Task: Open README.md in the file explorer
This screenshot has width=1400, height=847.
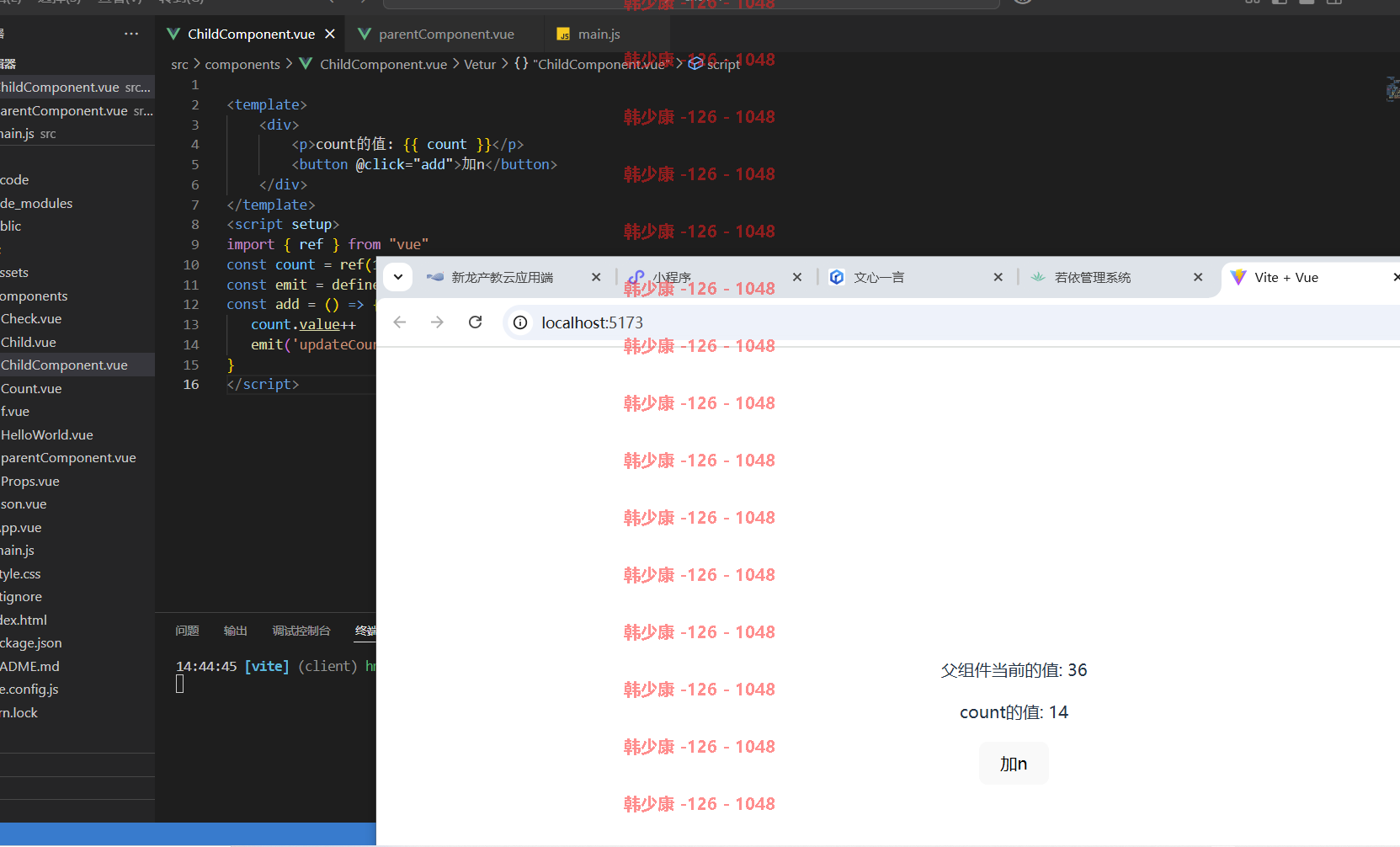Action: 77,666
